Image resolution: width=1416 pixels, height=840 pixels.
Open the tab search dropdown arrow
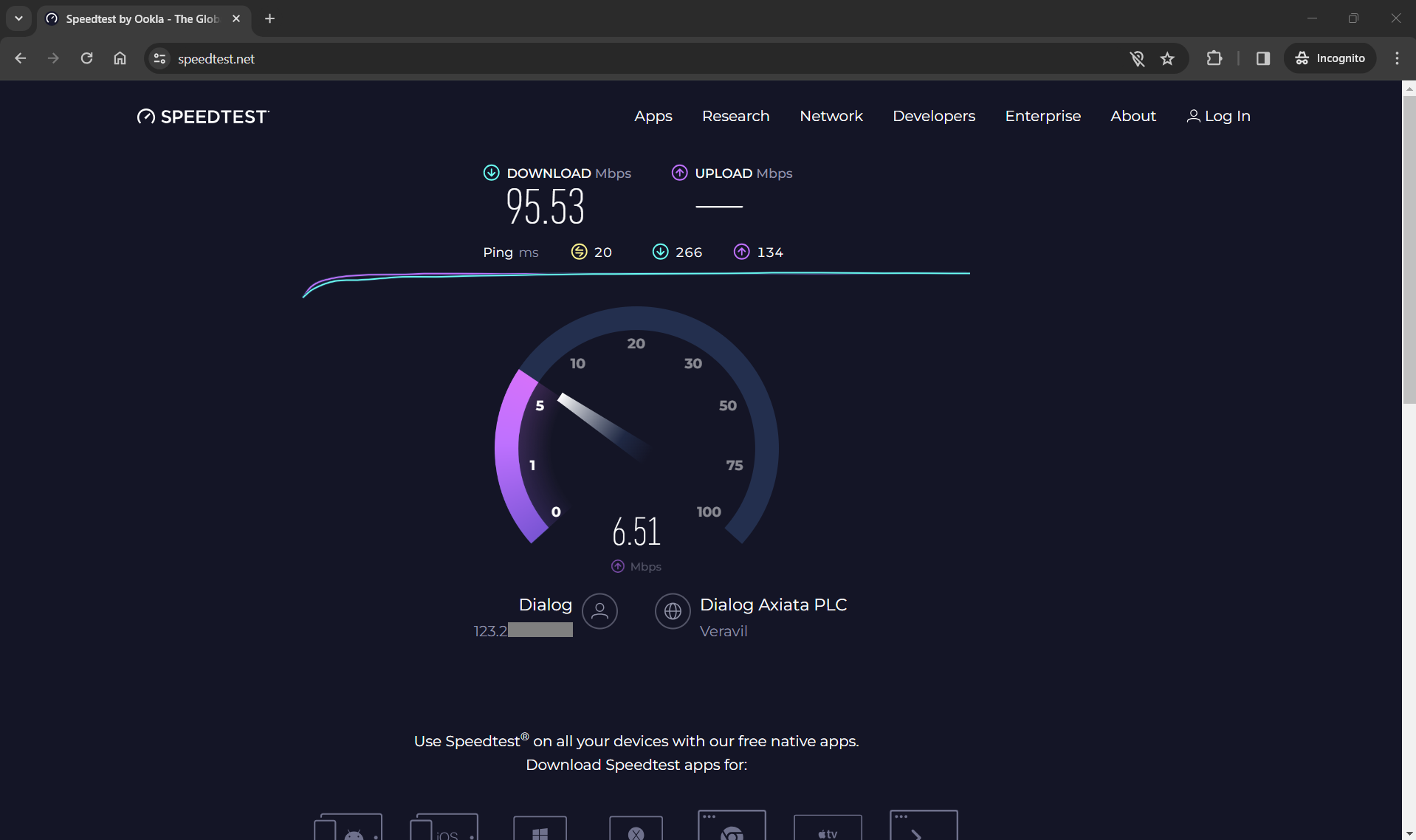click(x=18, y=18)
